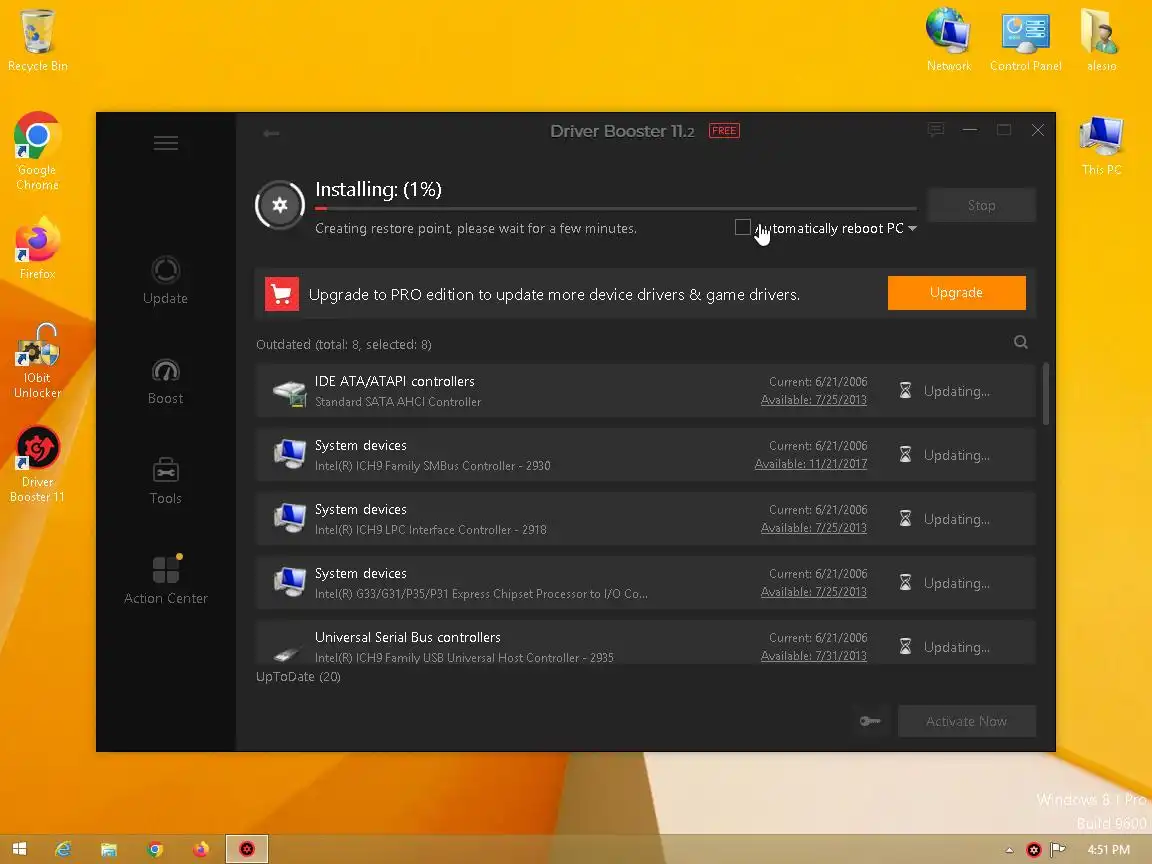This screenshot has width=1152, height=864.
Task: Open the Windows Start button
Action: [x=20, y=849]
